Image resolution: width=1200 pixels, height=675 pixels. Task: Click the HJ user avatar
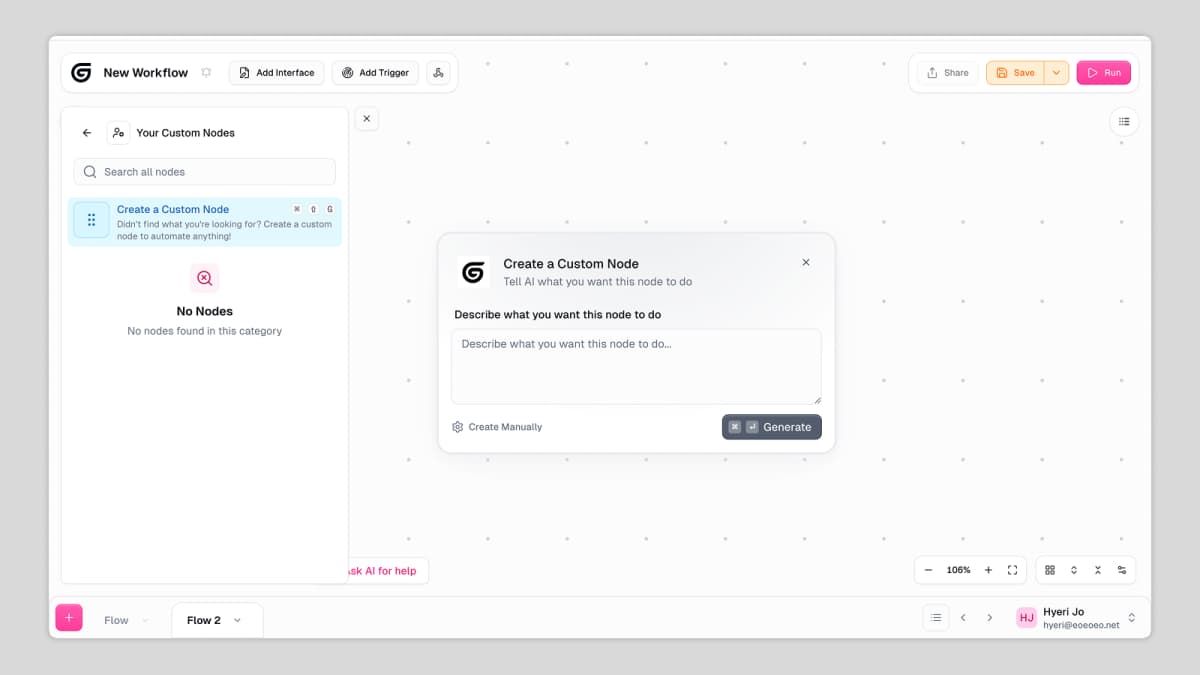point(1027,618)
